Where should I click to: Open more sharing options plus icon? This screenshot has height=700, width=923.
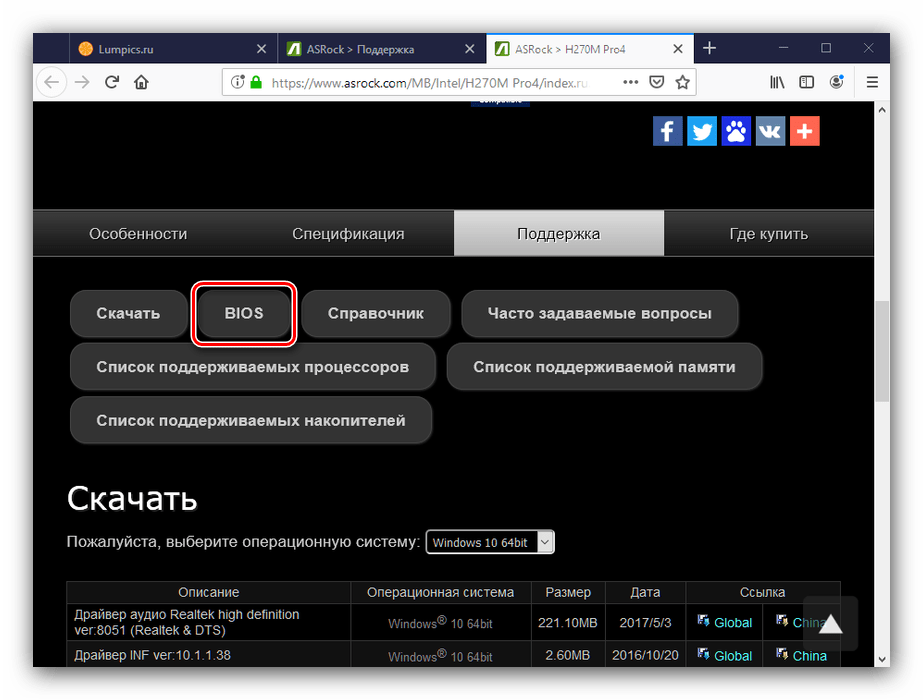(805, 131)
